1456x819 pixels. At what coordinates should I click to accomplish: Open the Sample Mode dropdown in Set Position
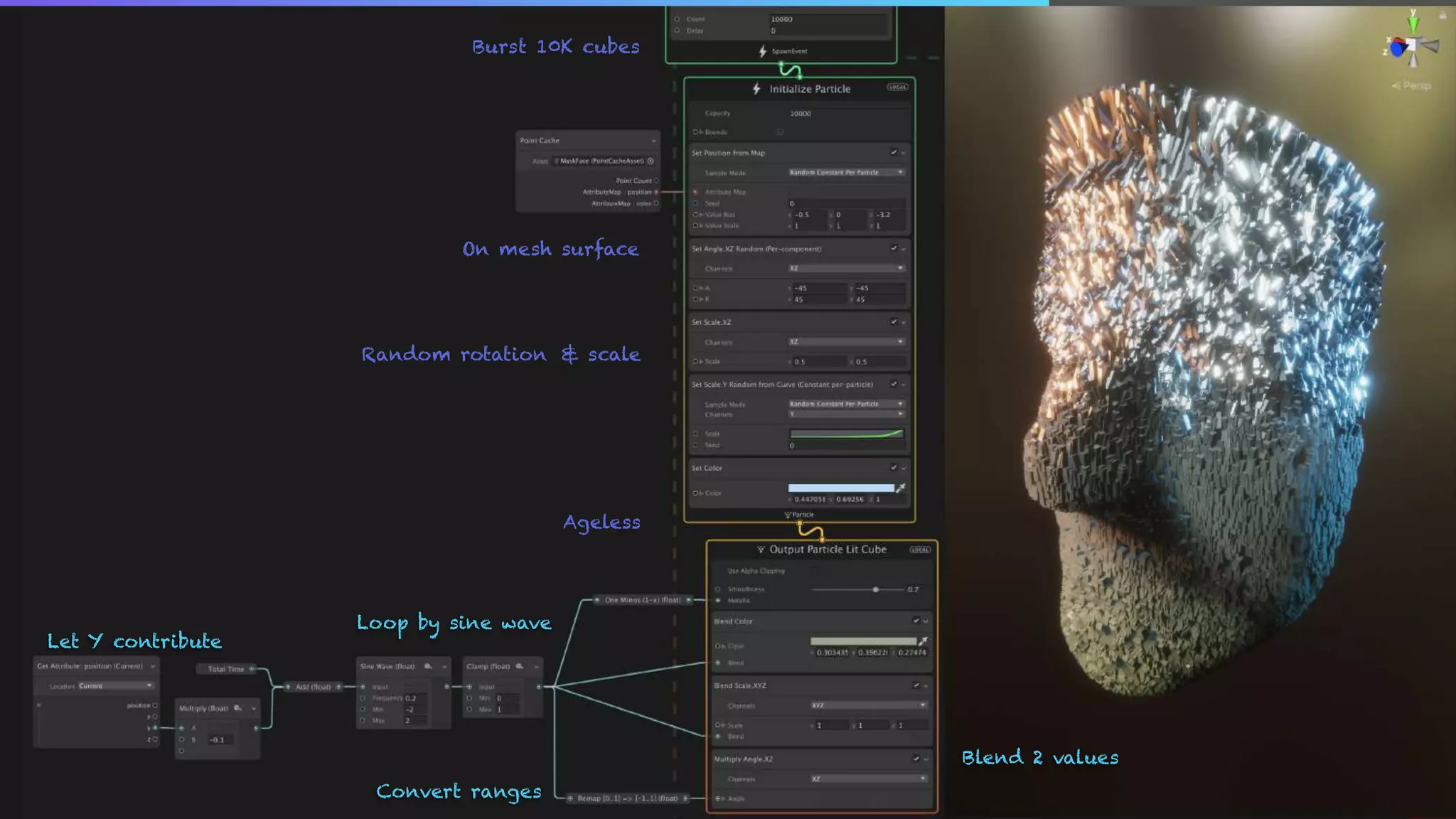coord(846,172)
